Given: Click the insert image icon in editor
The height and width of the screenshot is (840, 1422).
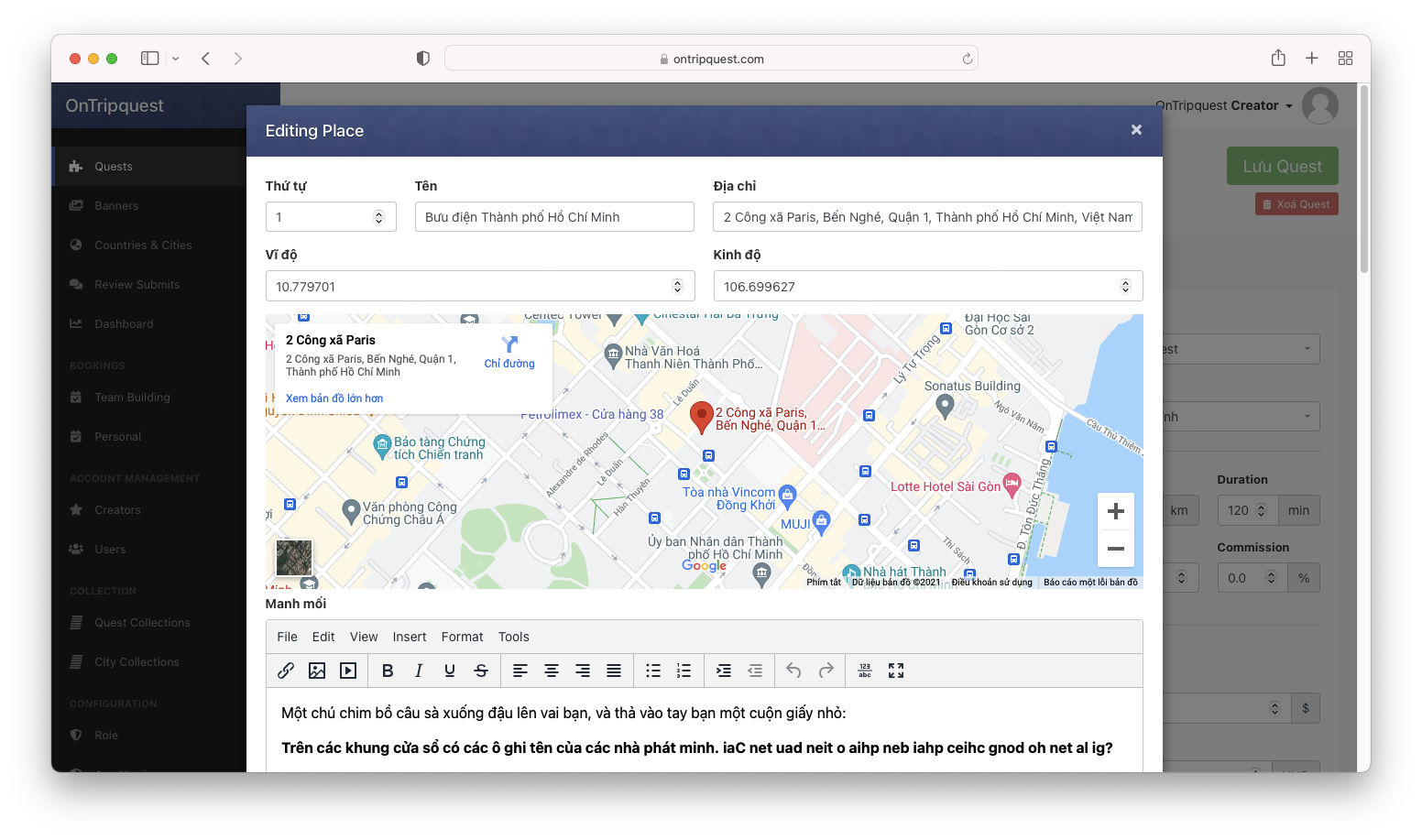Looking at the screenshot, I should (317, 671).
